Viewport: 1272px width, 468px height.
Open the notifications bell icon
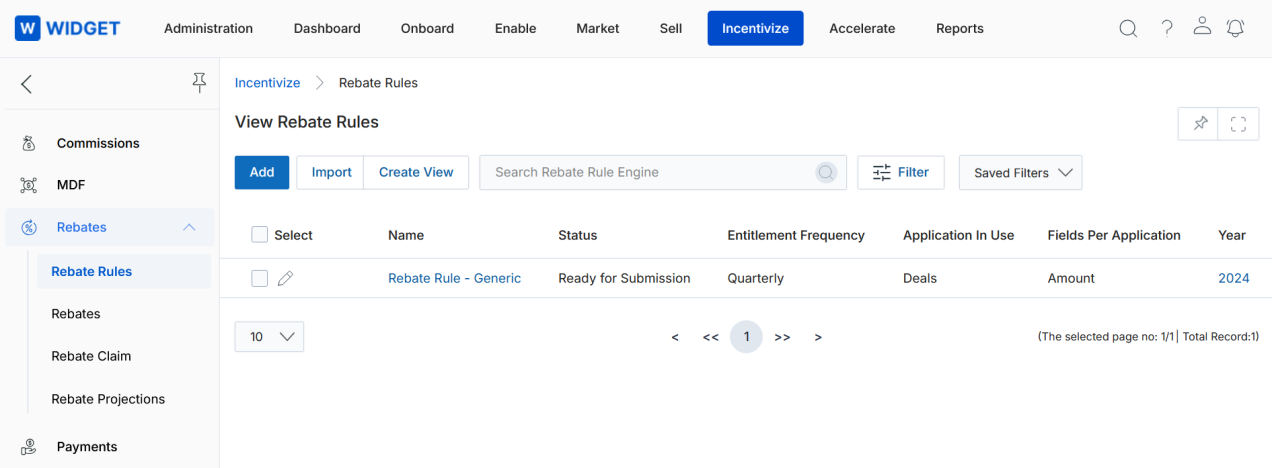coord(1236,28)
